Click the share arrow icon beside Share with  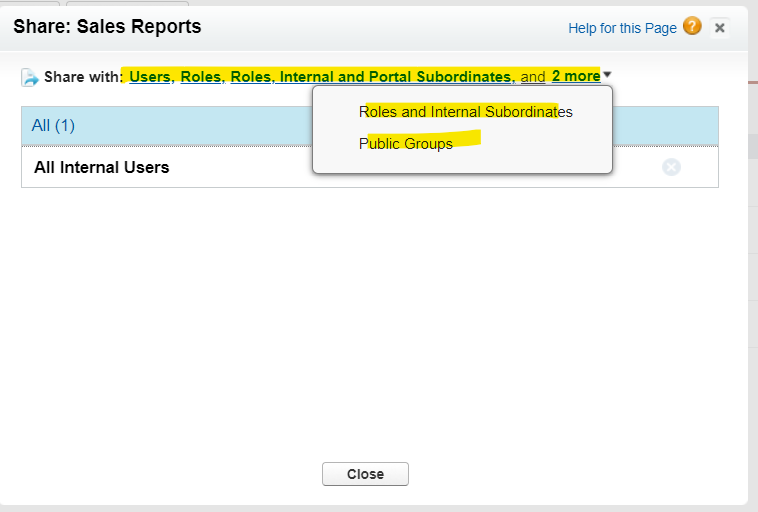click(30, 77)
